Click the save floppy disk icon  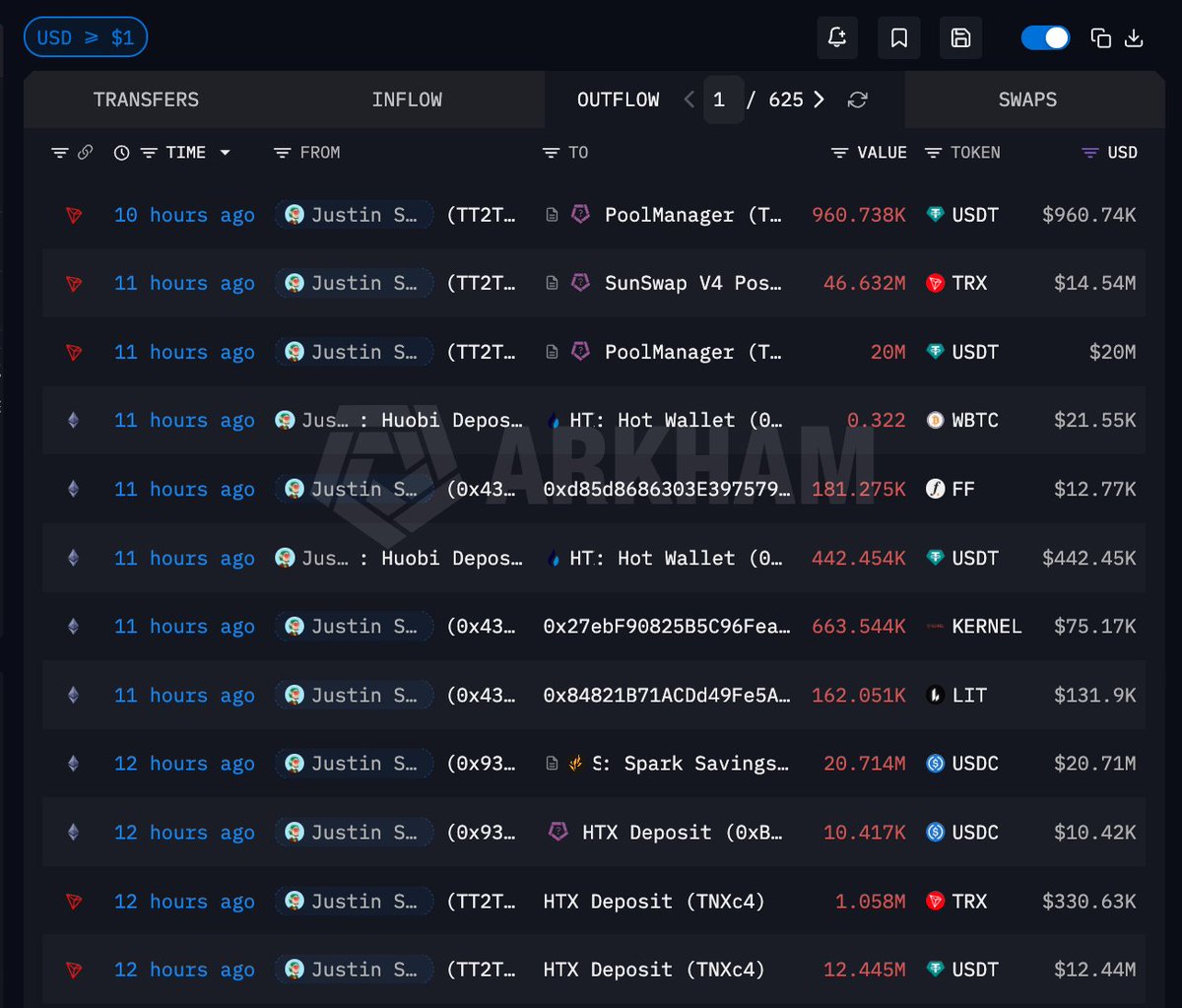click(960, 38)
